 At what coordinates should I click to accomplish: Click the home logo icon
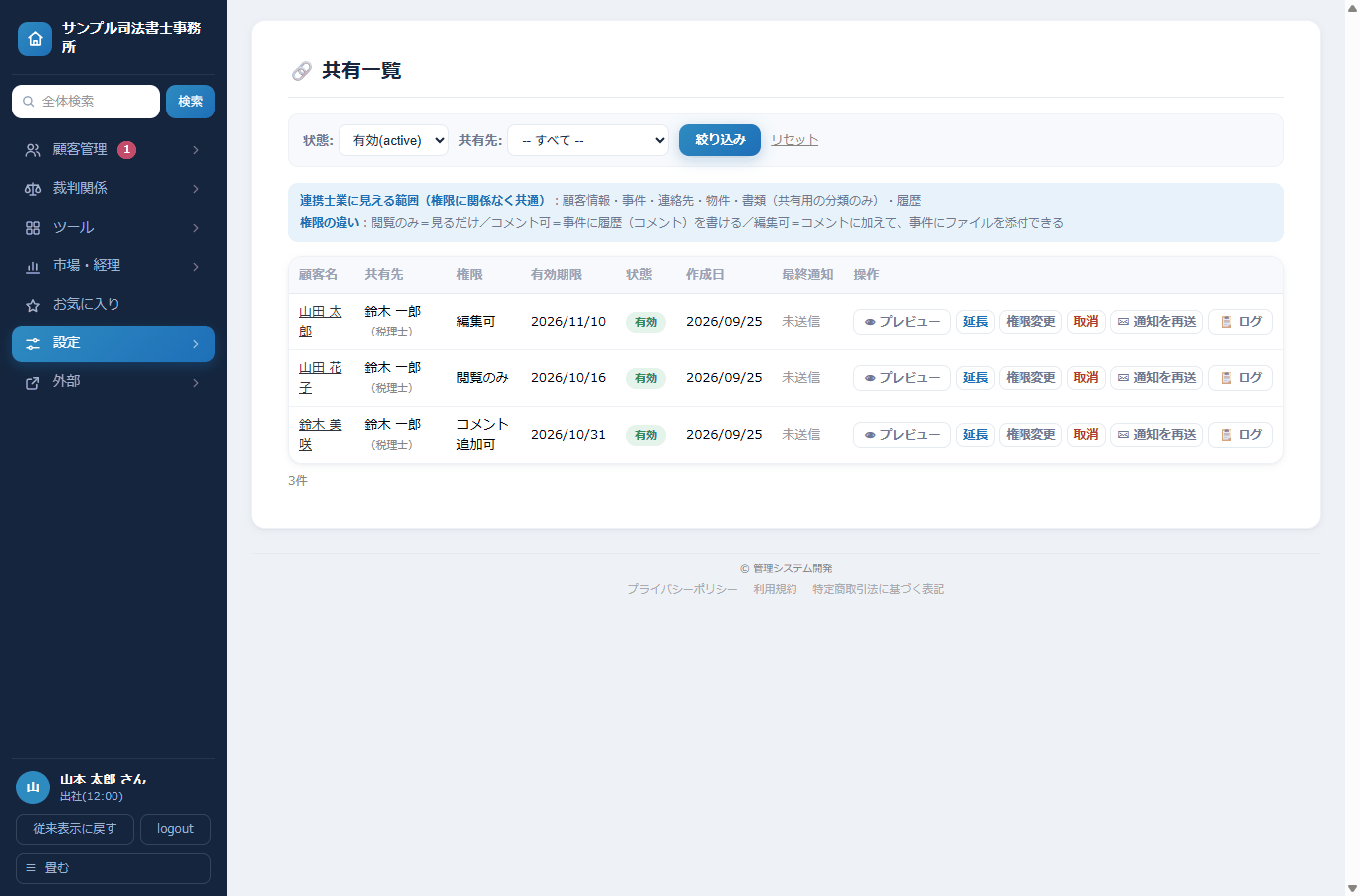[x=35, y=39]
